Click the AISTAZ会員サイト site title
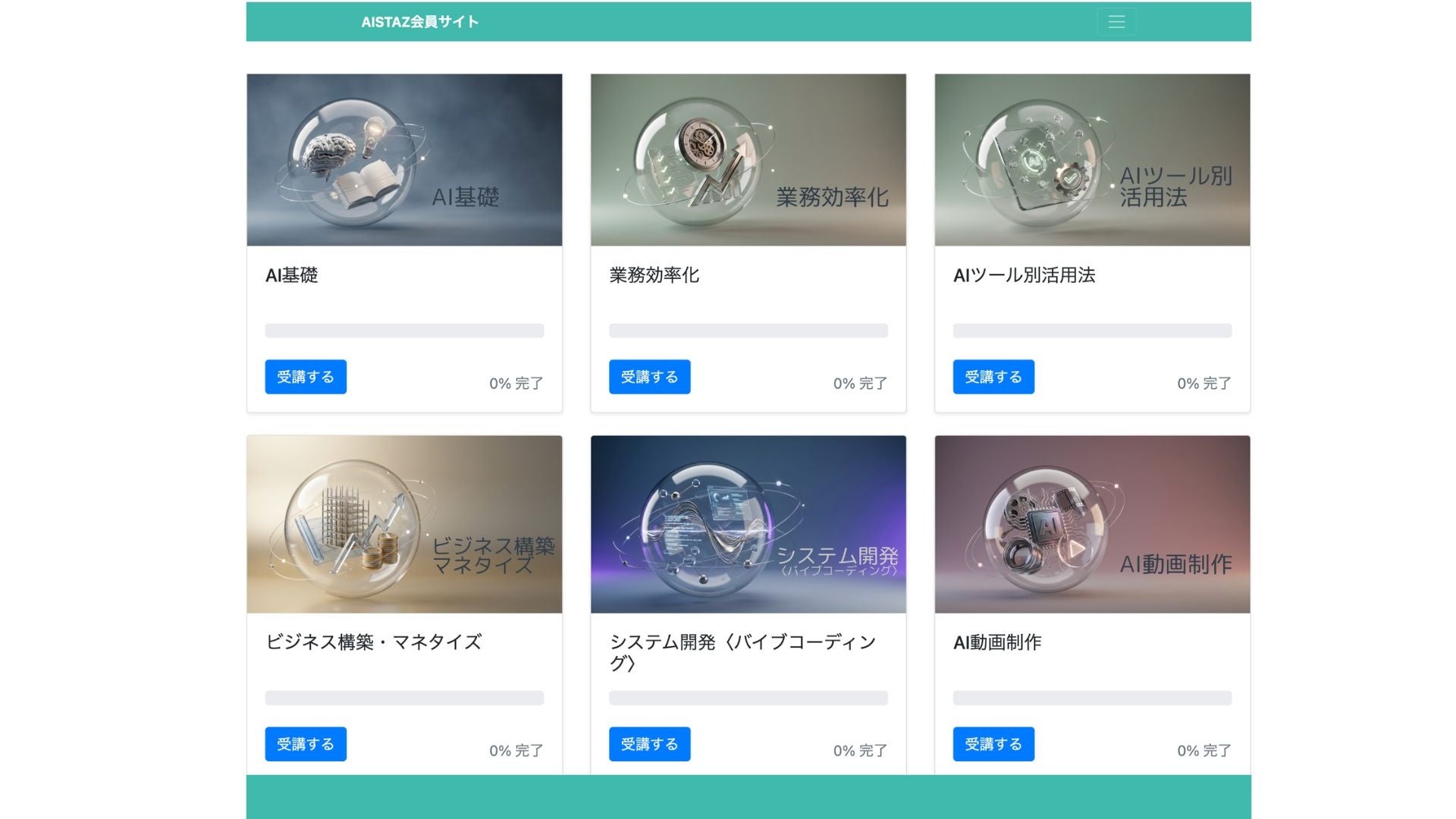This screenshot has width=1456, height=819. (419, 22)
